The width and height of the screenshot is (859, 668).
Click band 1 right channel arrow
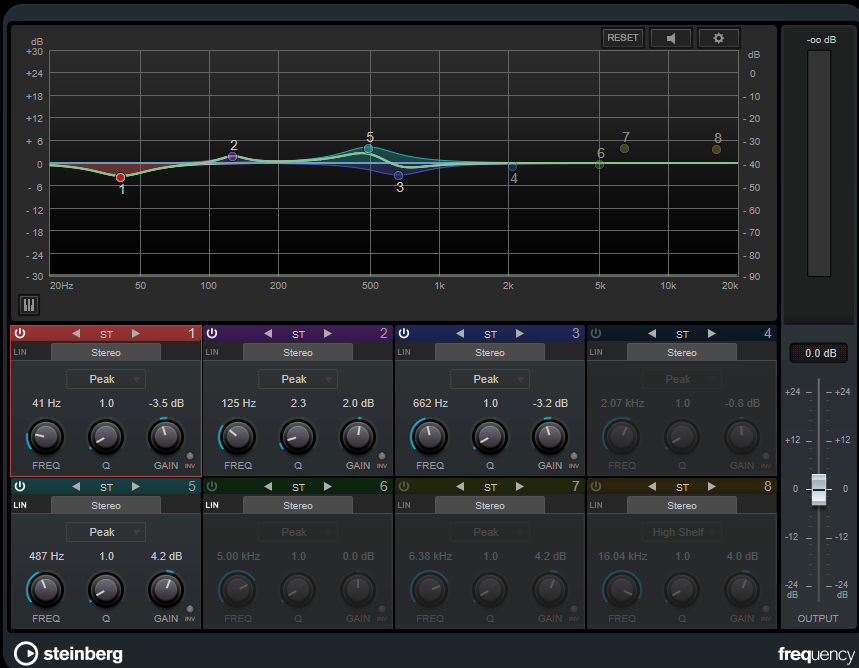click(x=135, y=334)
